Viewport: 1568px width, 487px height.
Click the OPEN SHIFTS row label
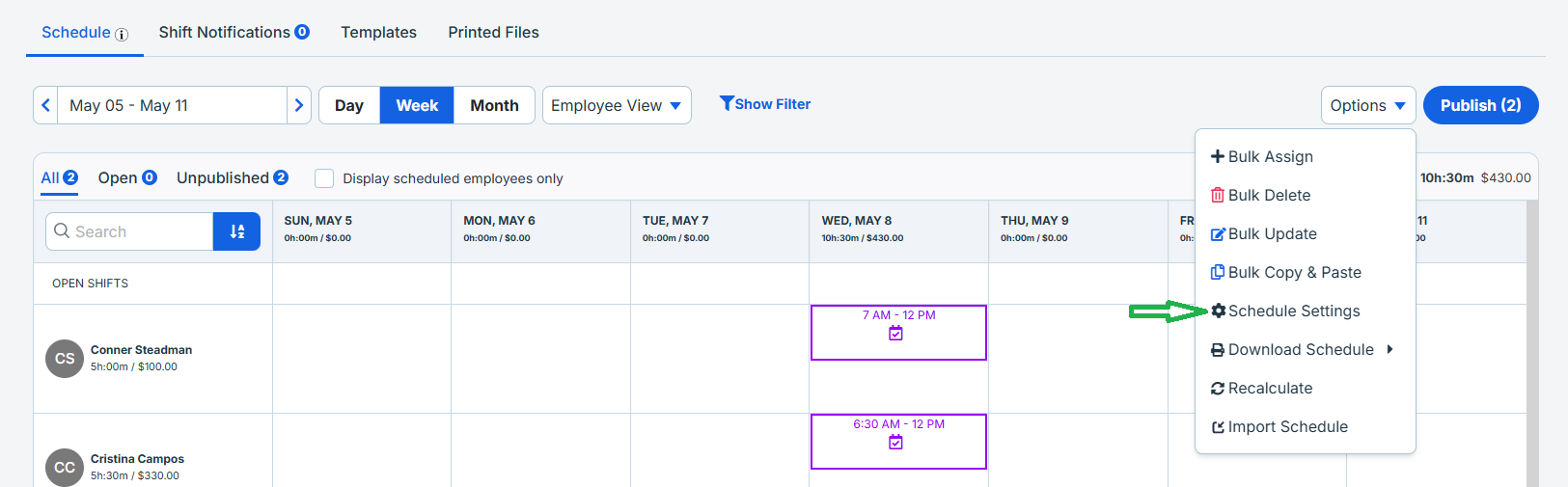point(90,284)
